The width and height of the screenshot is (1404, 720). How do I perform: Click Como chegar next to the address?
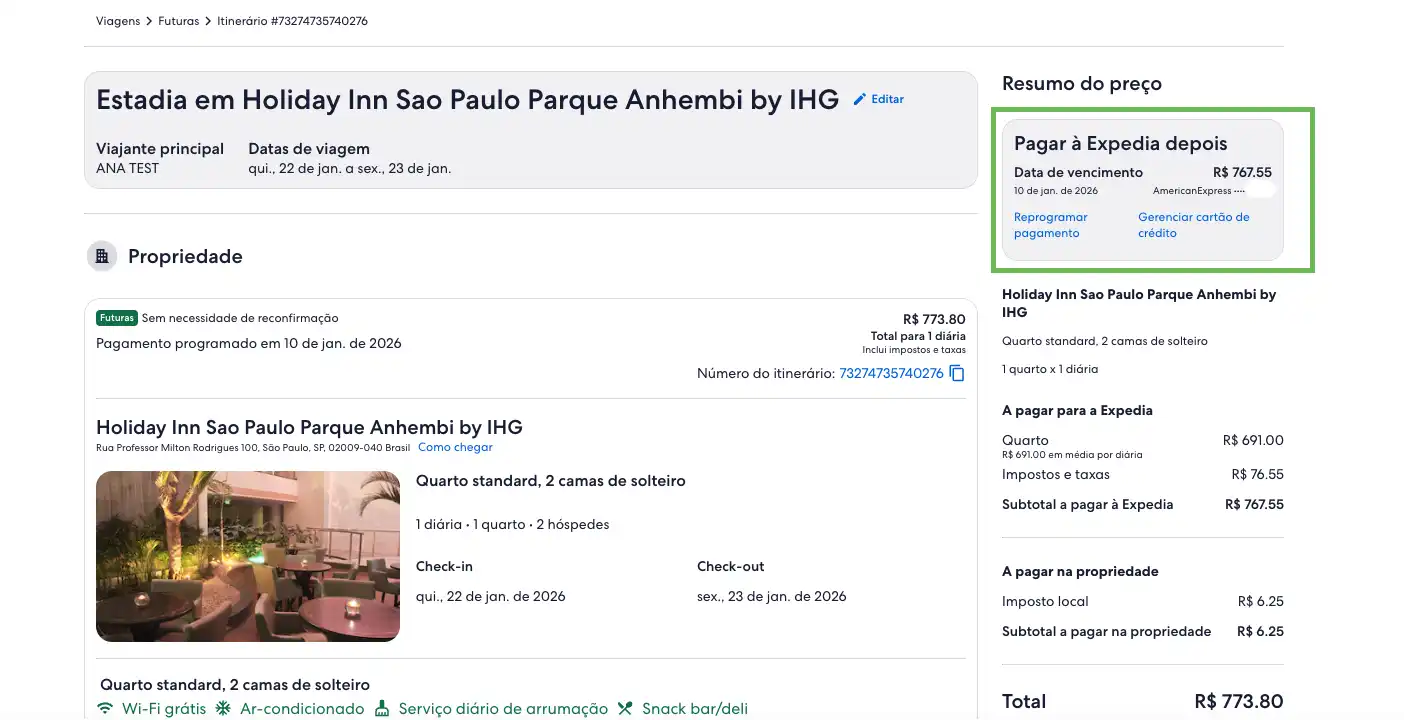(455, 447)
